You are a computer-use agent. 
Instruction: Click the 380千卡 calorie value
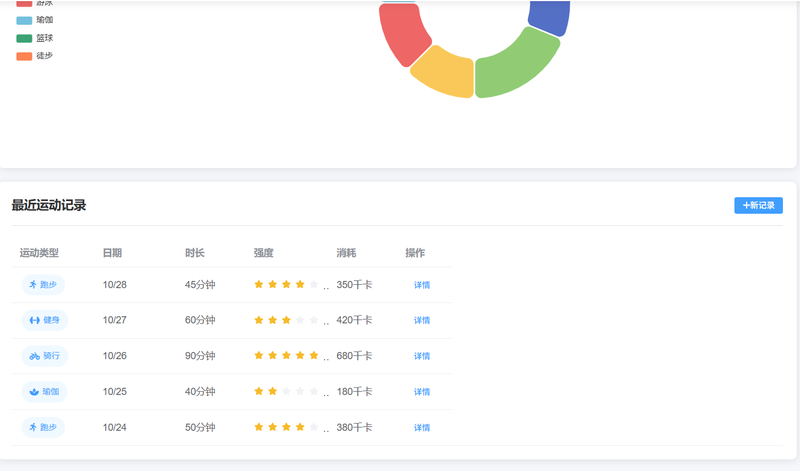coord(354,427)
